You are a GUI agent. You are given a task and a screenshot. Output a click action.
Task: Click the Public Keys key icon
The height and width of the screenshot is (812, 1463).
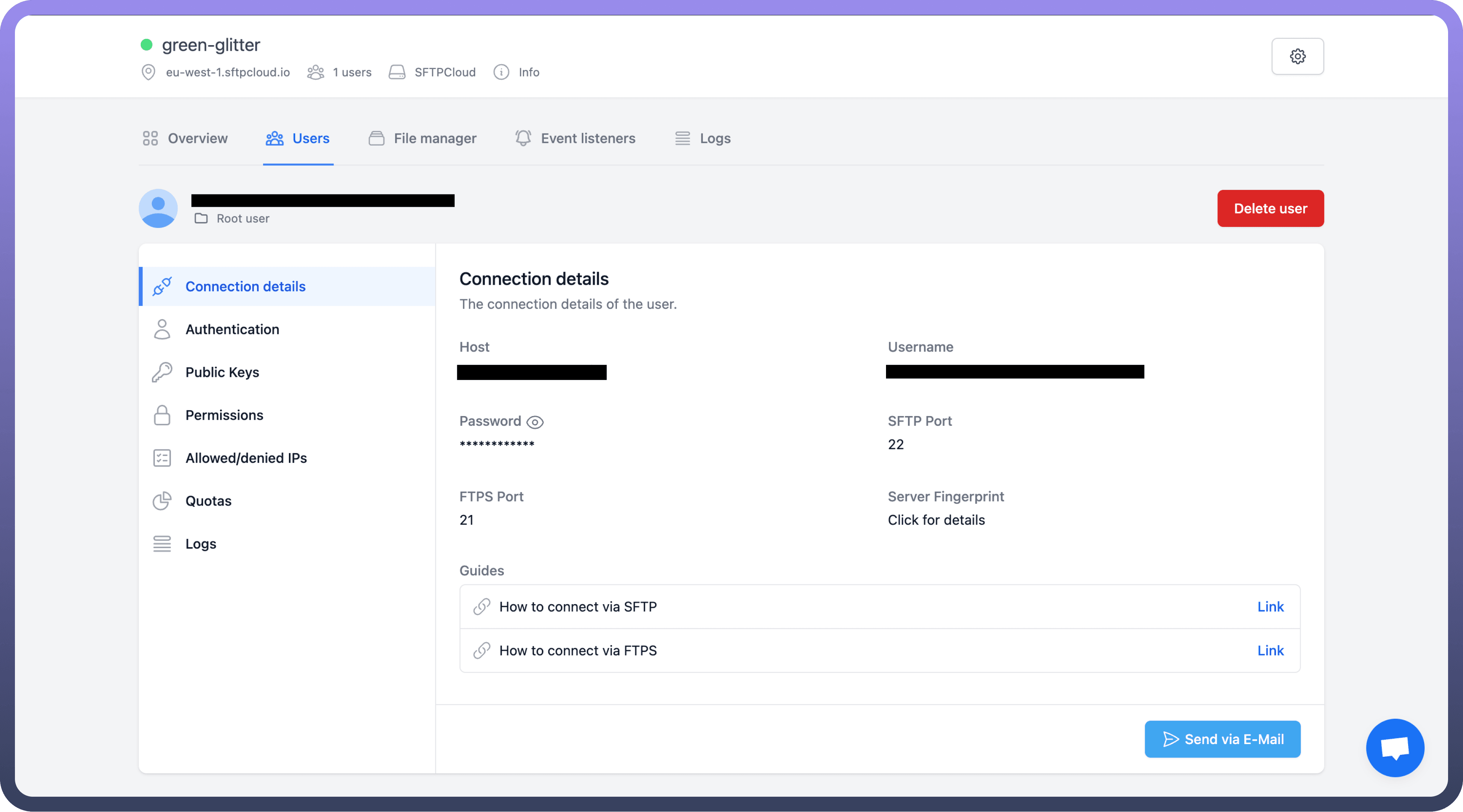162,372
